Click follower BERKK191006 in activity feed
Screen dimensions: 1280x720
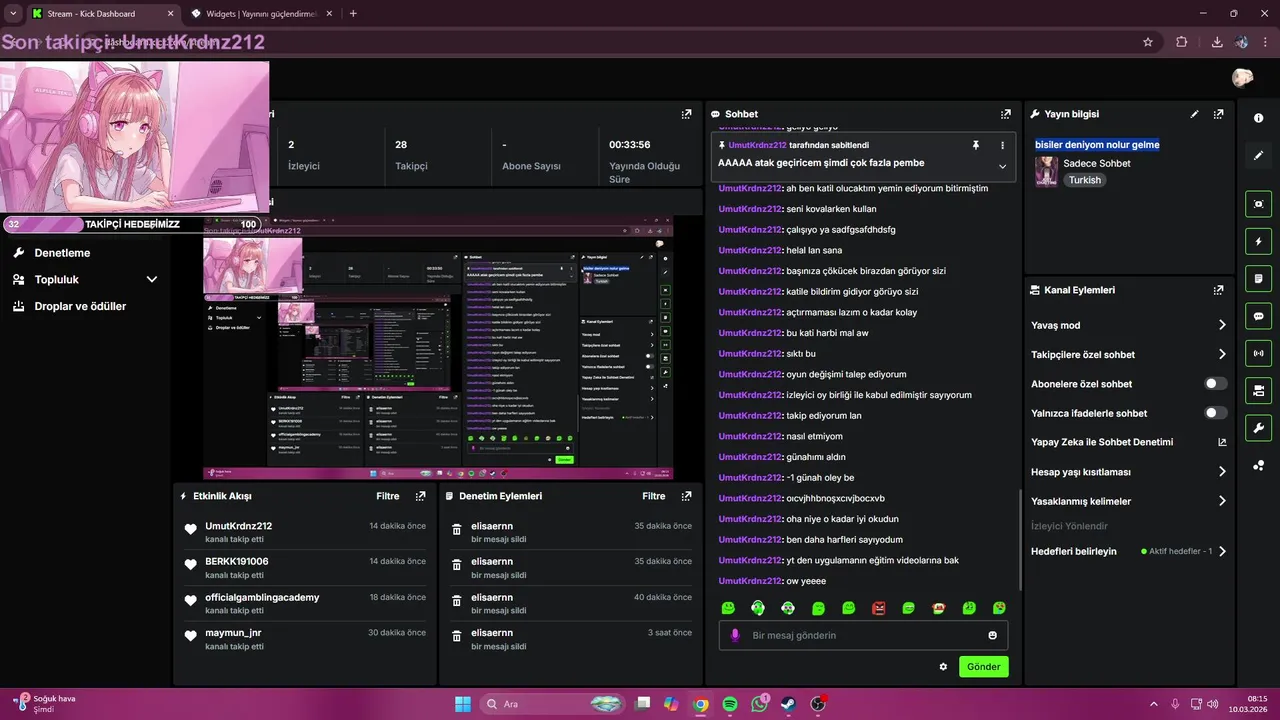coord(237,561)
